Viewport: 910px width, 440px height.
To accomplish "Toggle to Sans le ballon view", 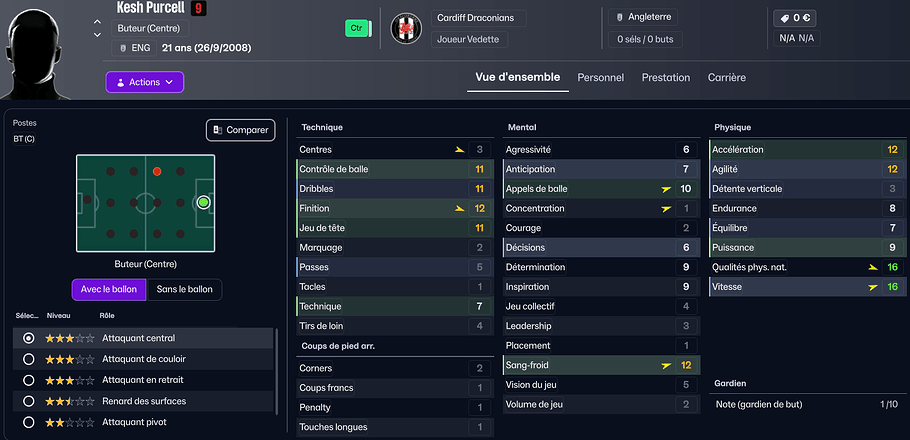I will point(185,289).
